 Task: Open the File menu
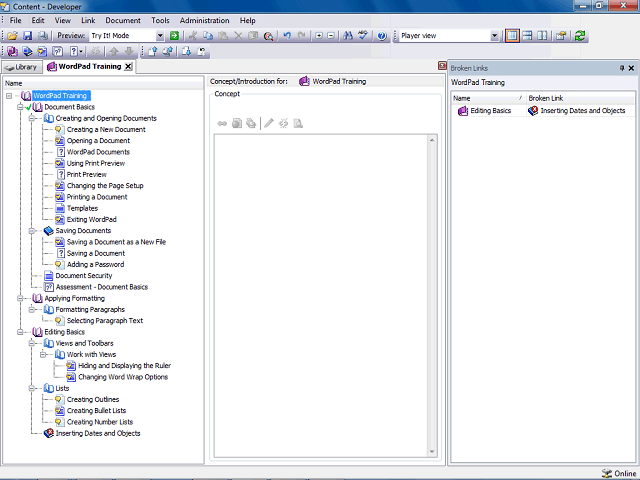(x=16, y=20)
